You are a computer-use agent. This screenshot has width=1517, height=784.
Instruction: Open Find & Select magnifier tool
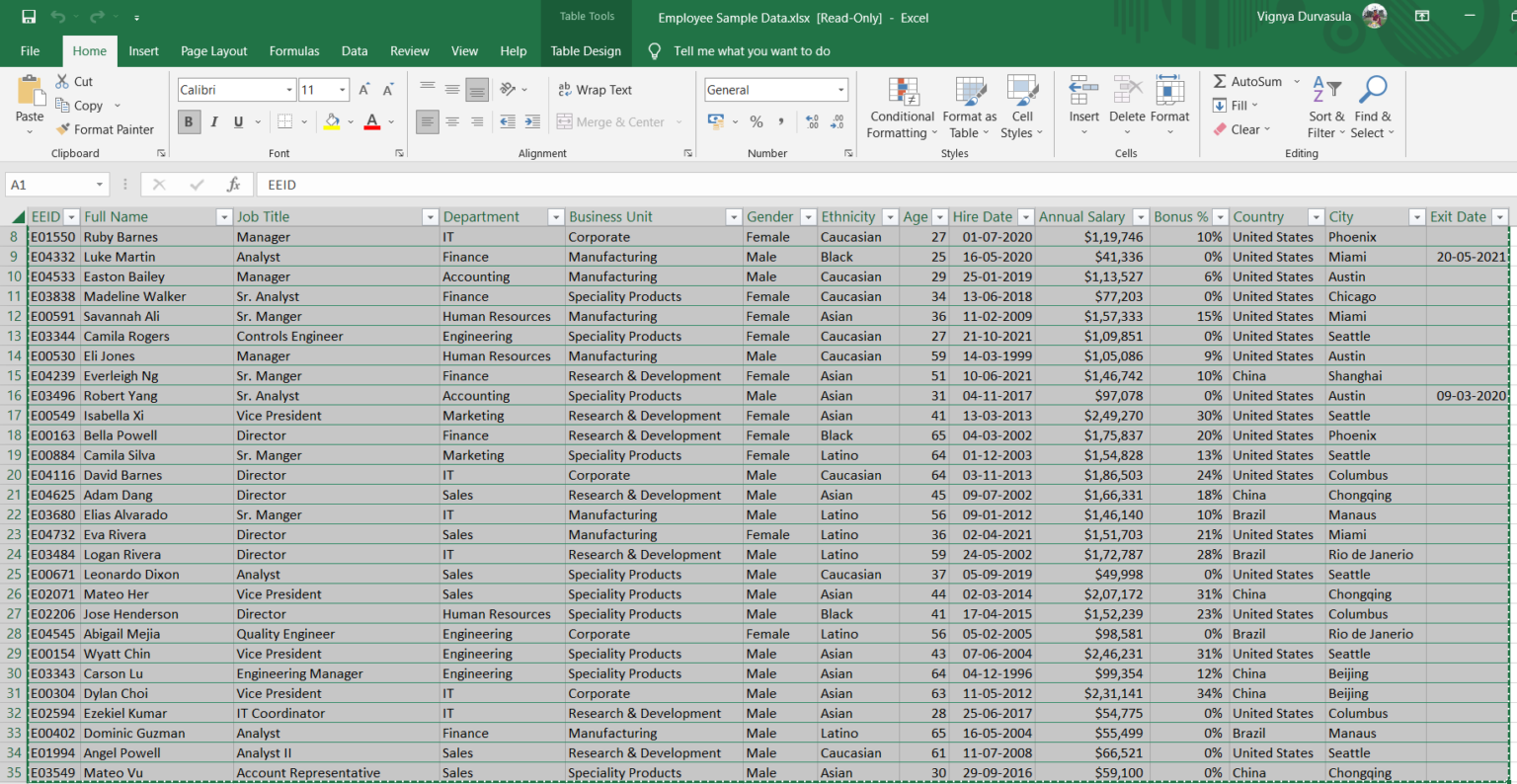tap(1373, 90)
